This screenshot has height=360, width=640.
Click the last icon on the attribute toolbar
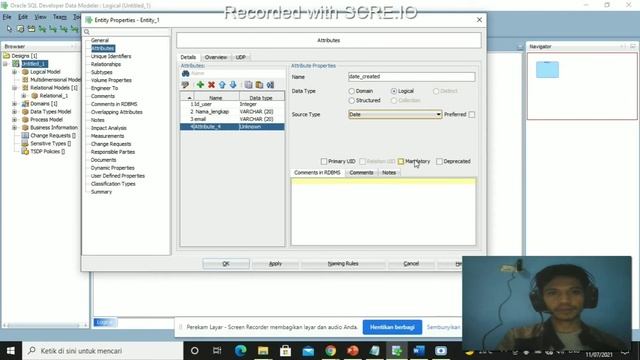(x=270, y=84)
